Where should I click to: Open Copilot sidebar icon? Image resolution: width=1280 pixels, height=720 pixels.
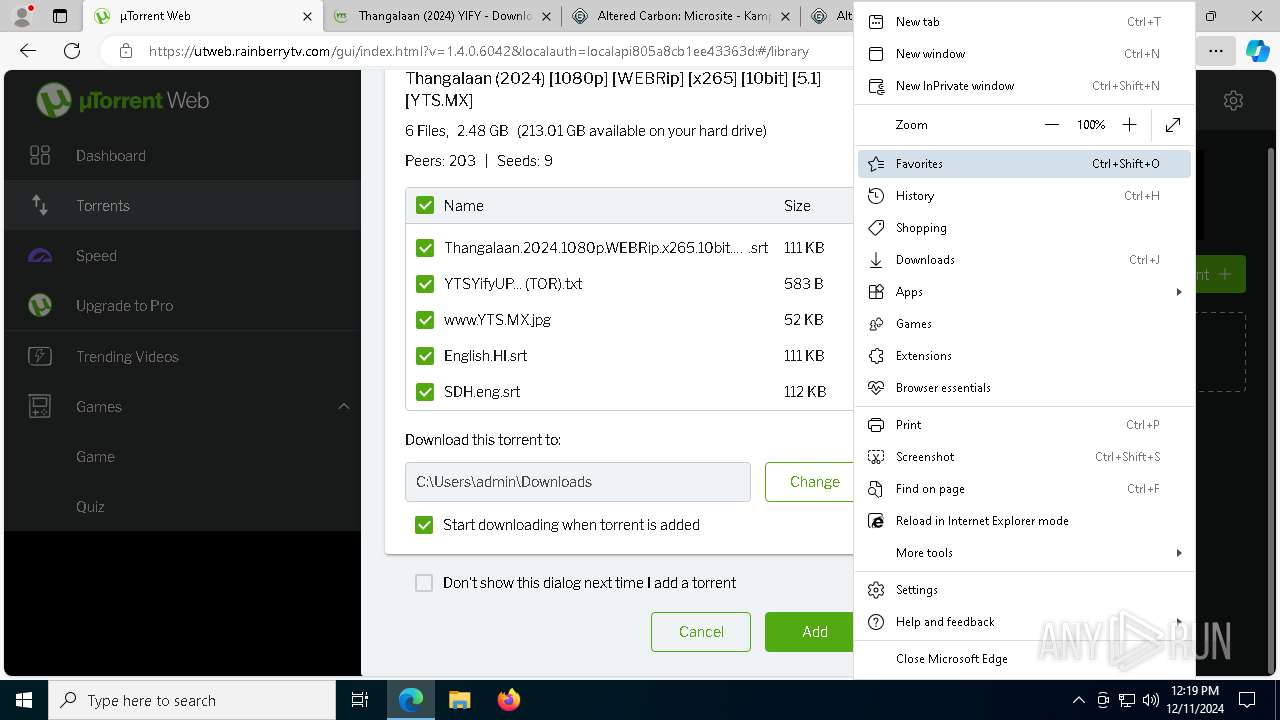coord(1258,51)
